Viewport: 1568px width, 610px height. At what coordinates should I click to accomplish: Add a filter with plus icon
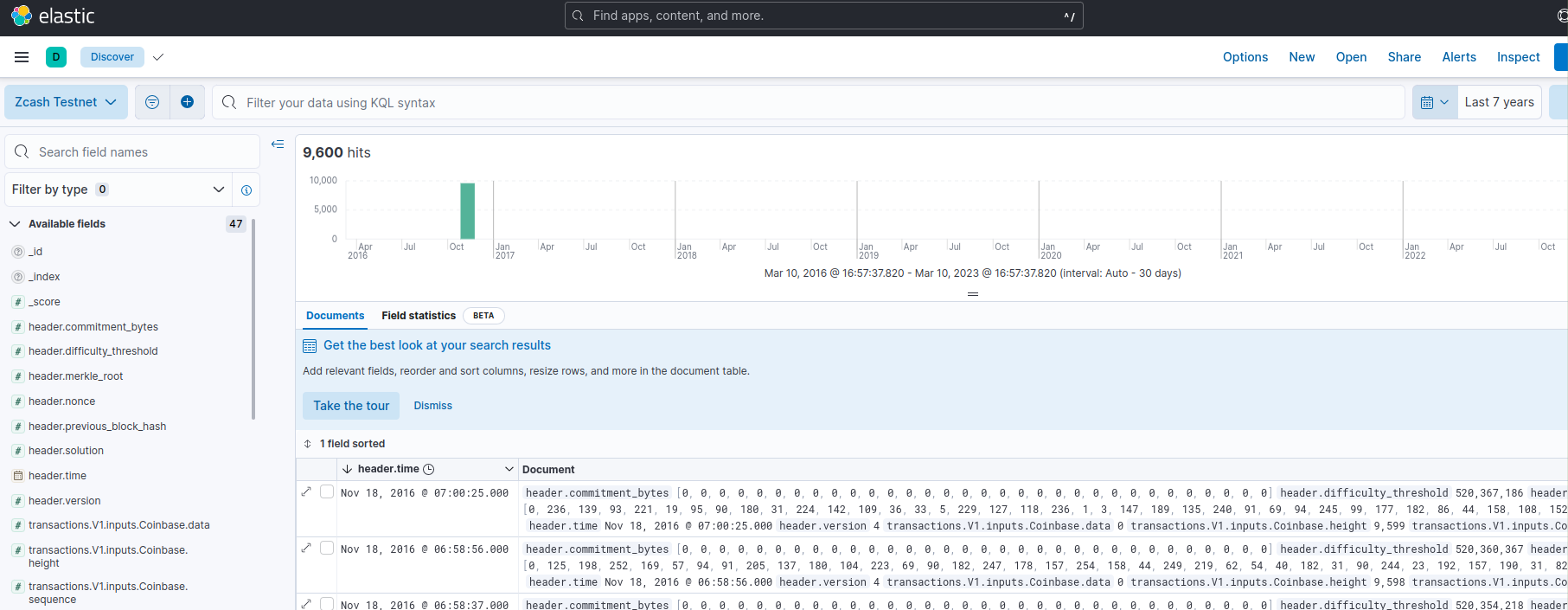[x=187, y=102]
